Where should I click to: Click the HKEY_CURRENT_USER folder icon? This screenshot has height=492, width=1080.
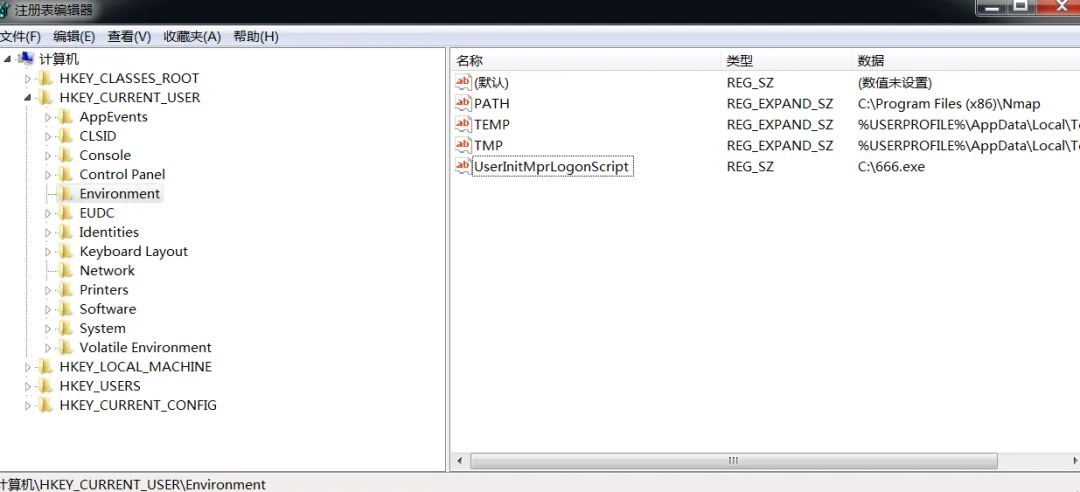(x=45, y=97)
